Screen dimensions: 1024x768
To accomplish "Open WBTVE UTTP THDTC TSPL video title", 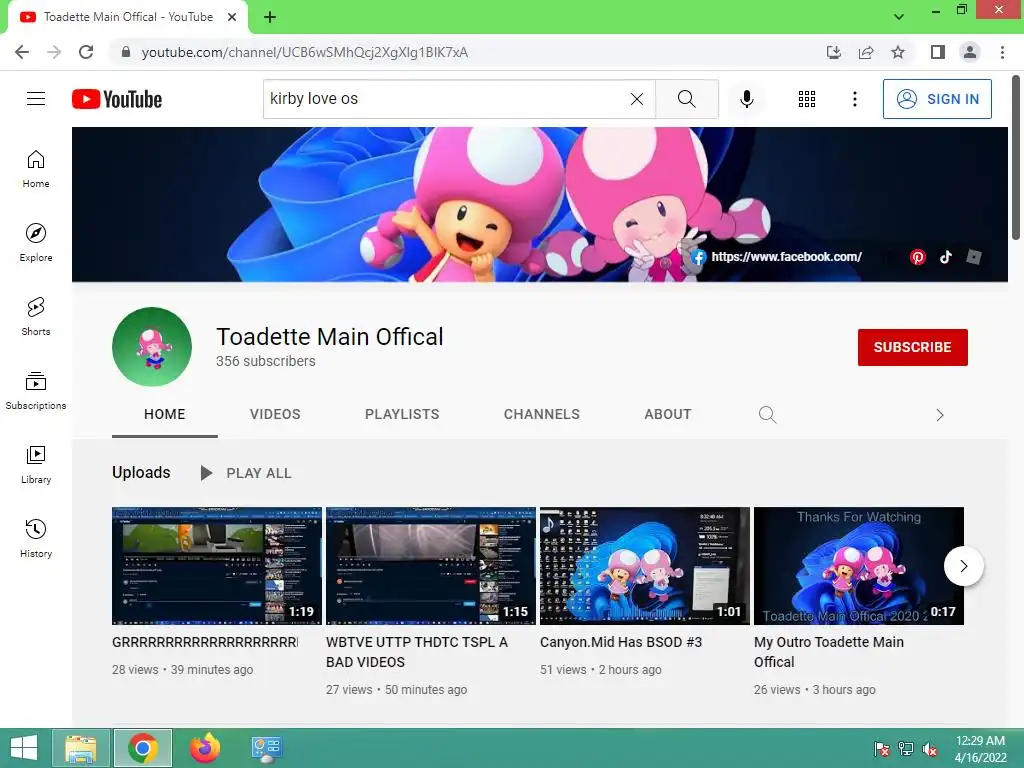I will (417, 652).
